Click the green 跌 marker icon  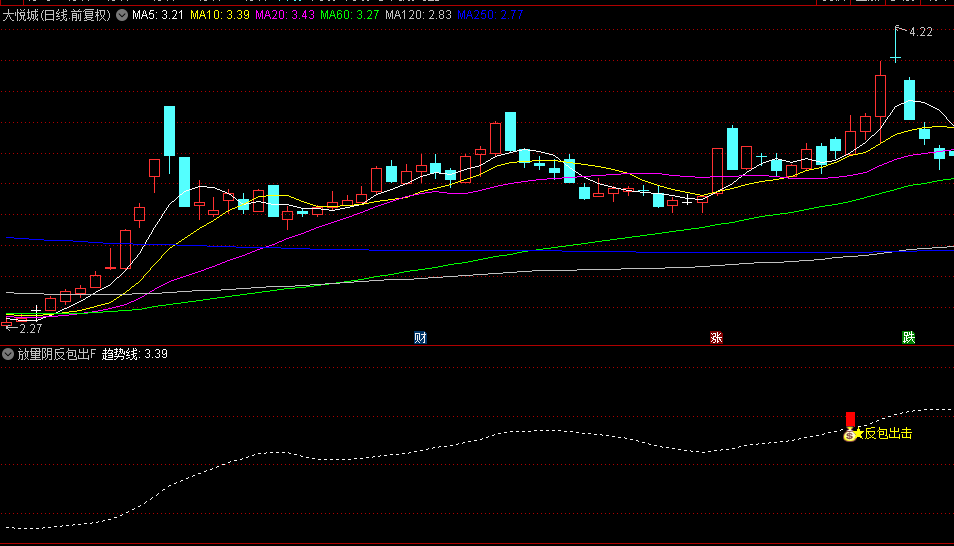tap(908, 338)
